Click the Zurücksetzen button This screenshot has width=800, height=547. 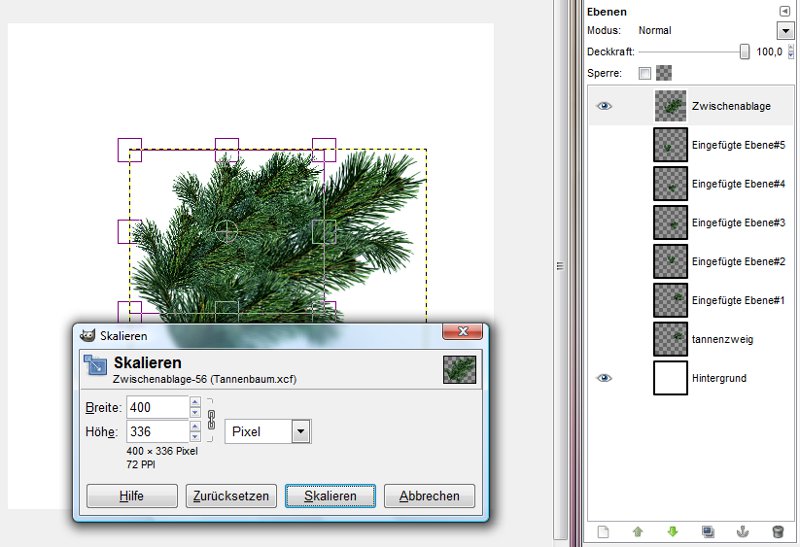pyautogui.click(x=231, y=496)
